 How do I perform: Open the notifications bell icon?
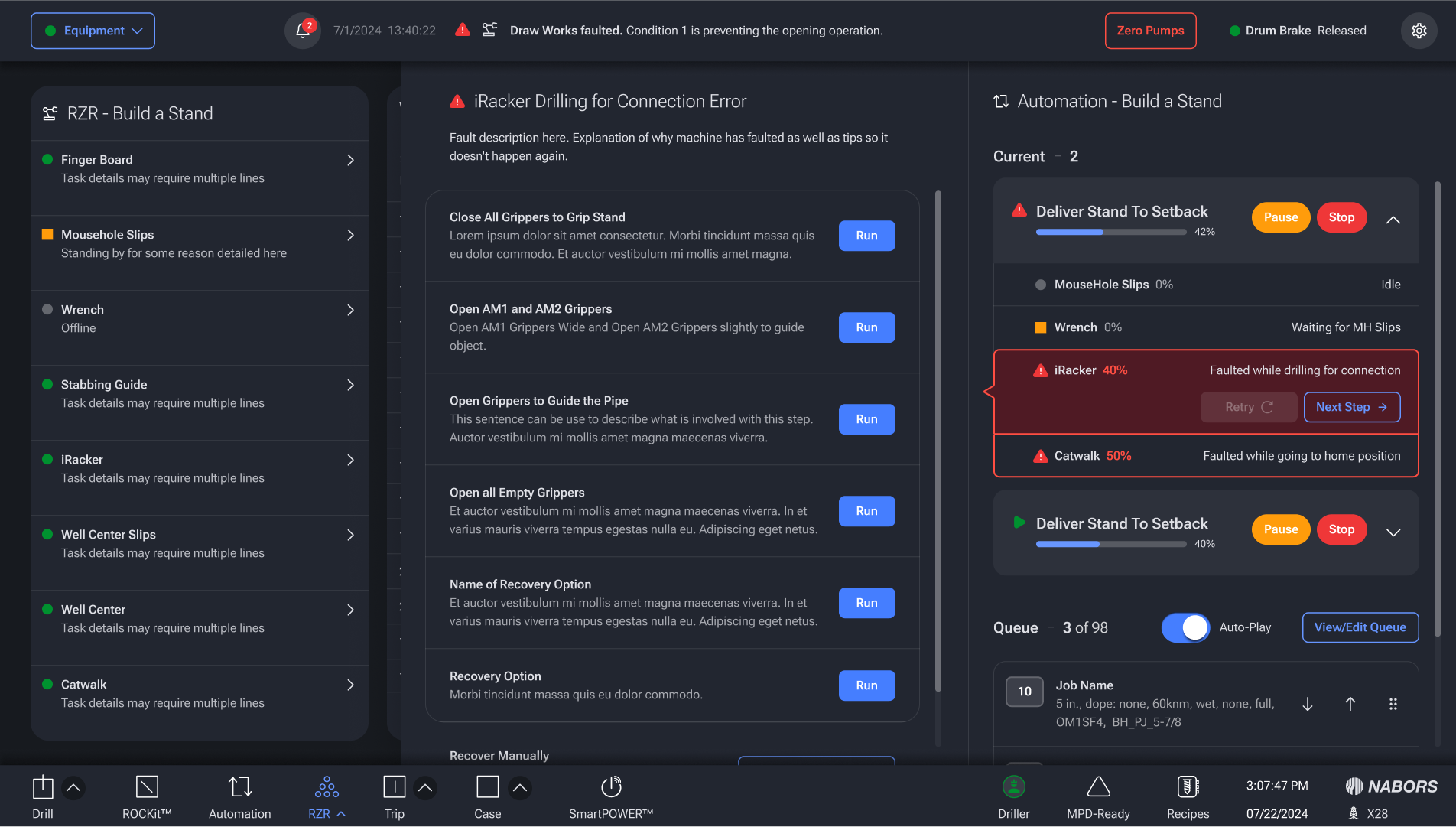pyautogui.click(x=303, y=31)
